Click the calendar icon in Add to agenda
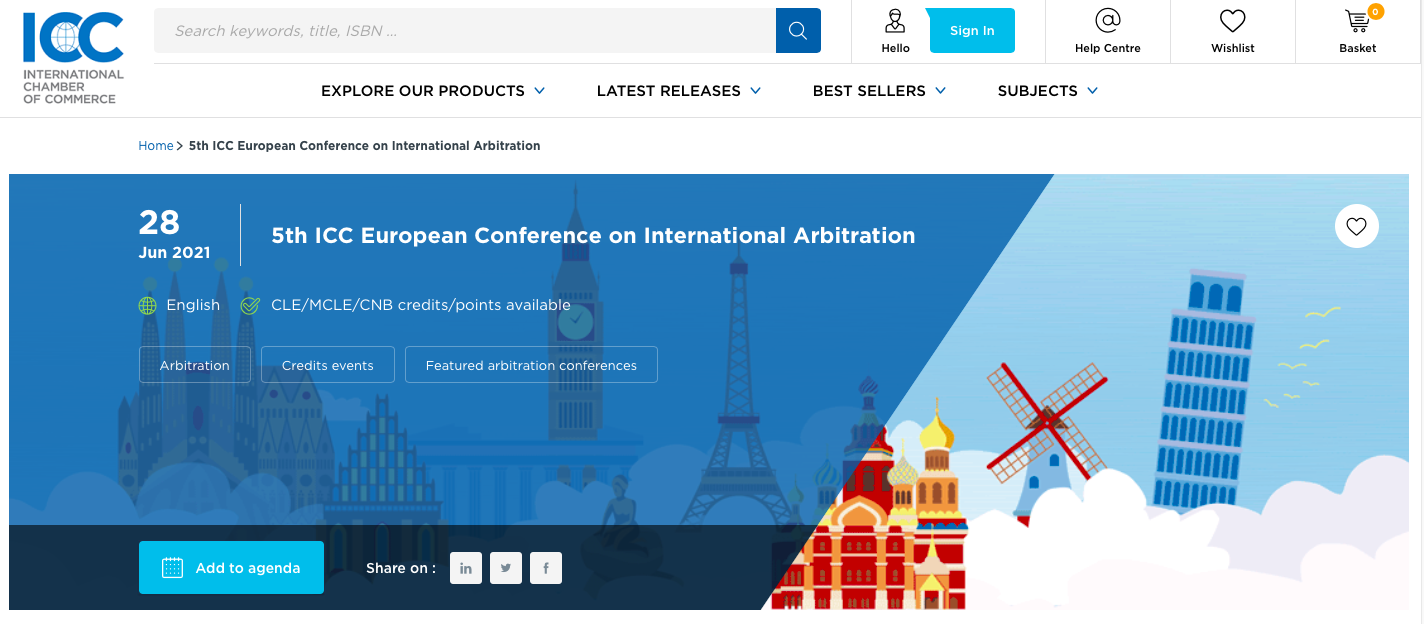Image resolution: width=1424 pixels, height=624 pixels. [172, 568]
